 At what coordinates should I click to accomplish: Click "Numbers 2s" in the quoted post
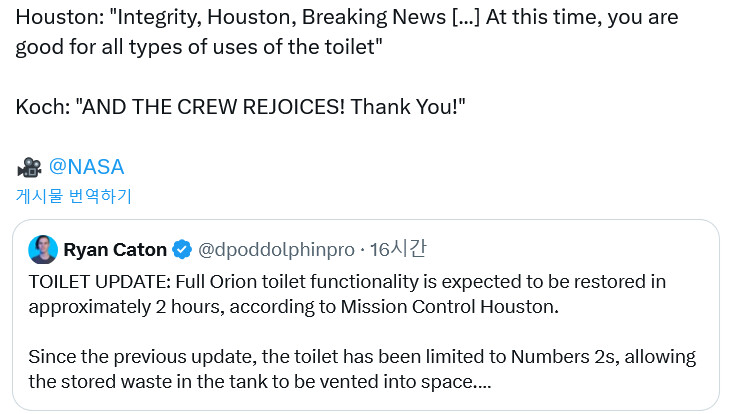(x=552, y=357)
